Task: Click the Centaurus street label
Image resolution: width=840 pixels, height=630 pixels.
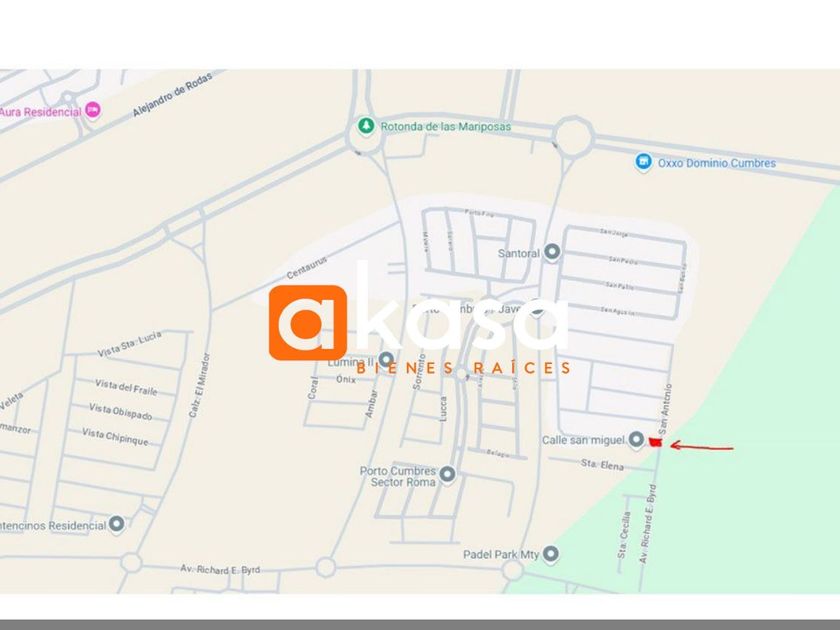Action: [306, 268]
